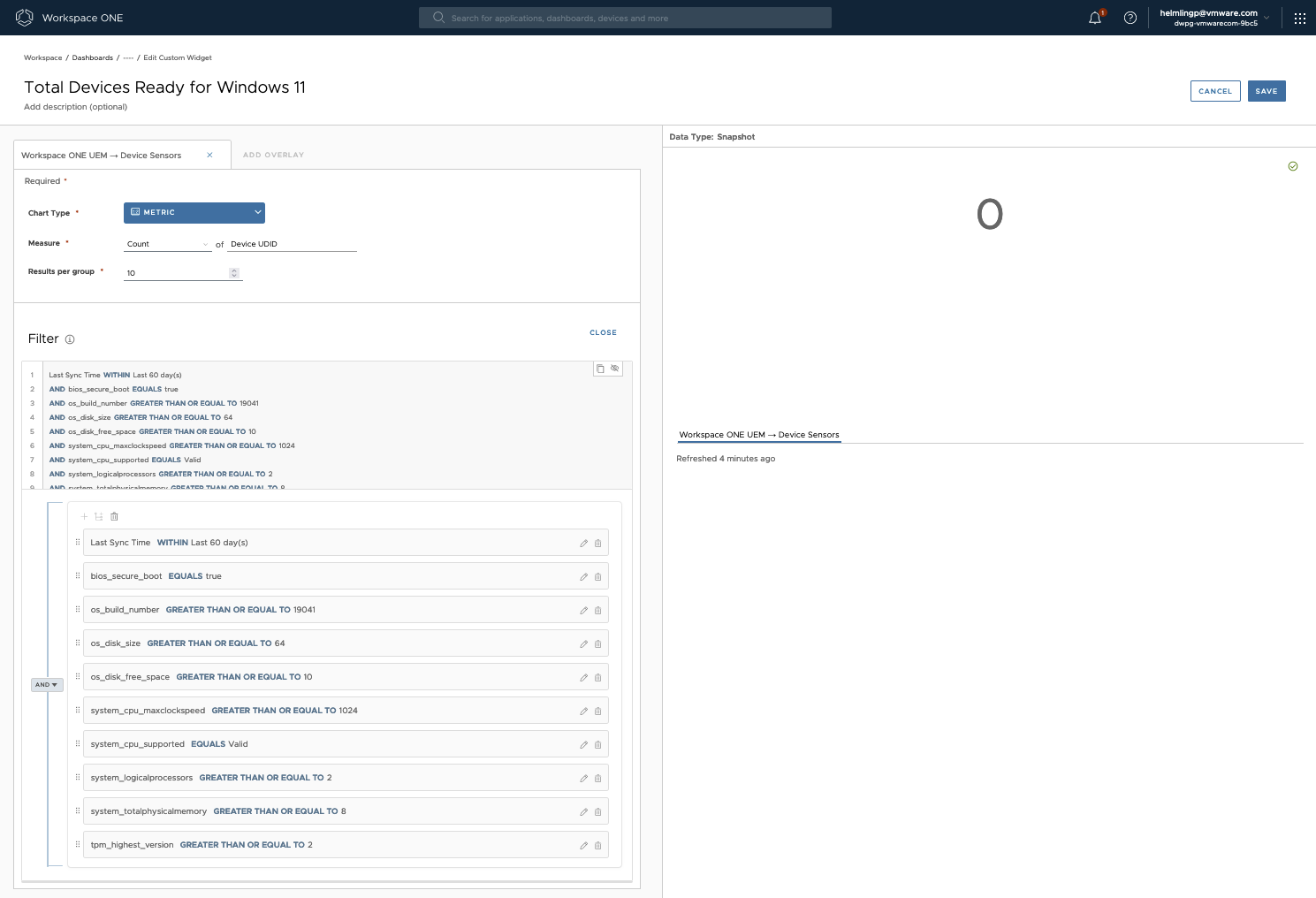The image size is (1316, 898).
Task: Edit the bios_secure_boot rule
Action: [583, 577]
